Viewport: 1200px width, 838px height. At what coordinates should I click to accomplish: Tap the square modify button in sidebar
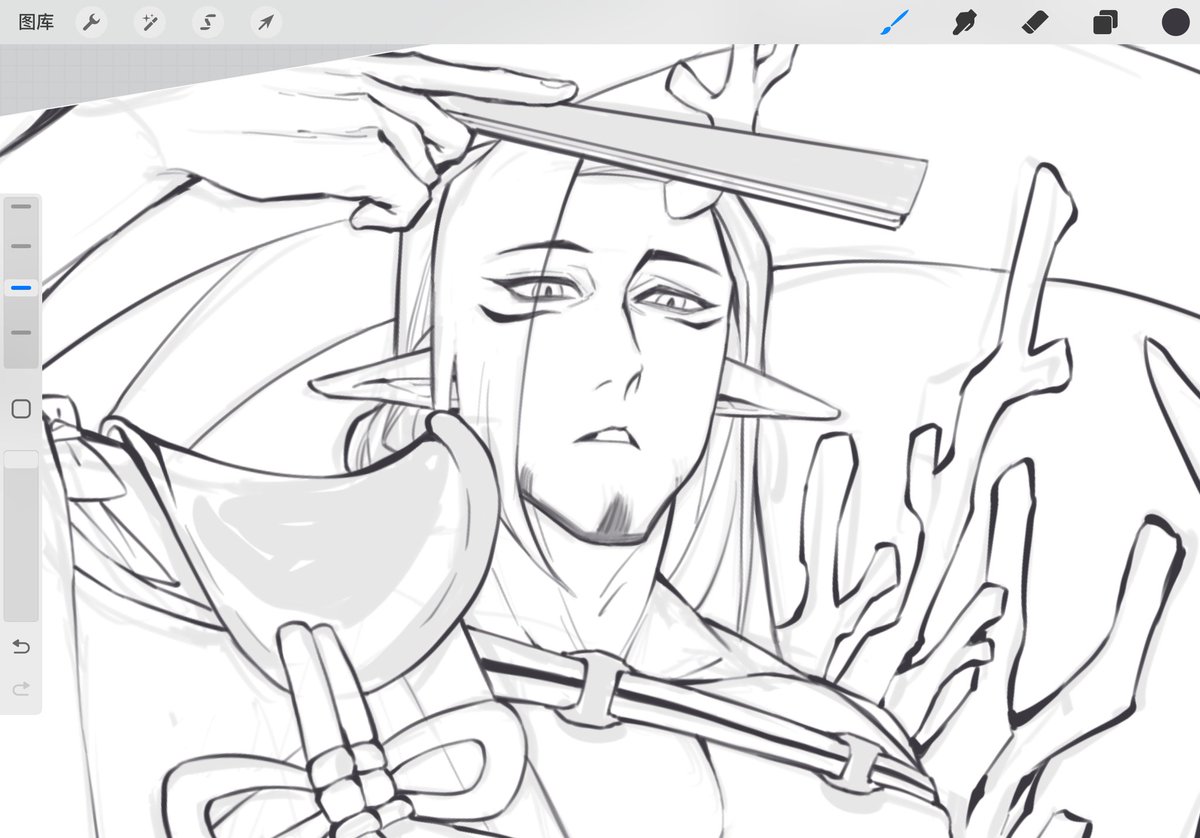pos(21,409)
